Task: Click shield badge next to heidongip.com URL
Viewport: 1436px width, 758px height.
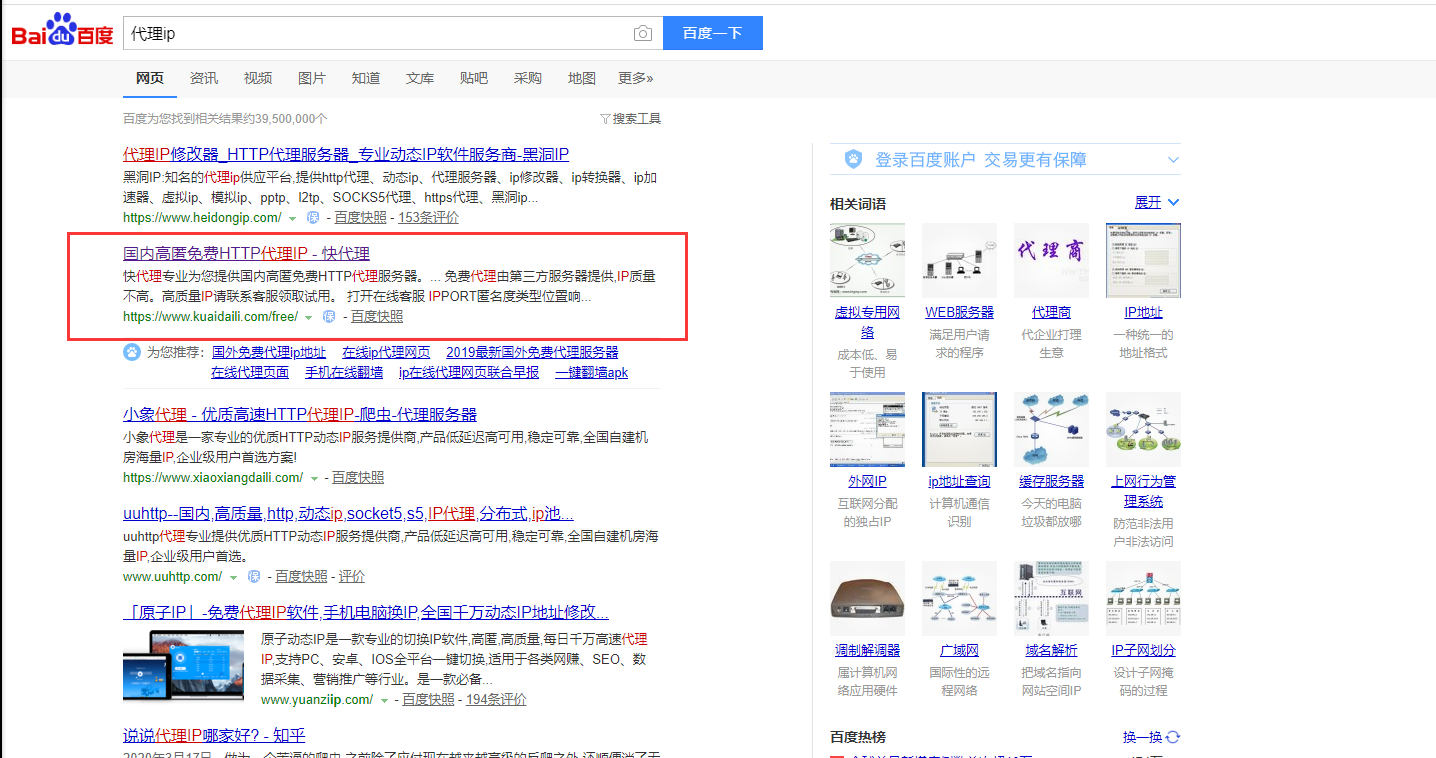Action: [312, 218]
